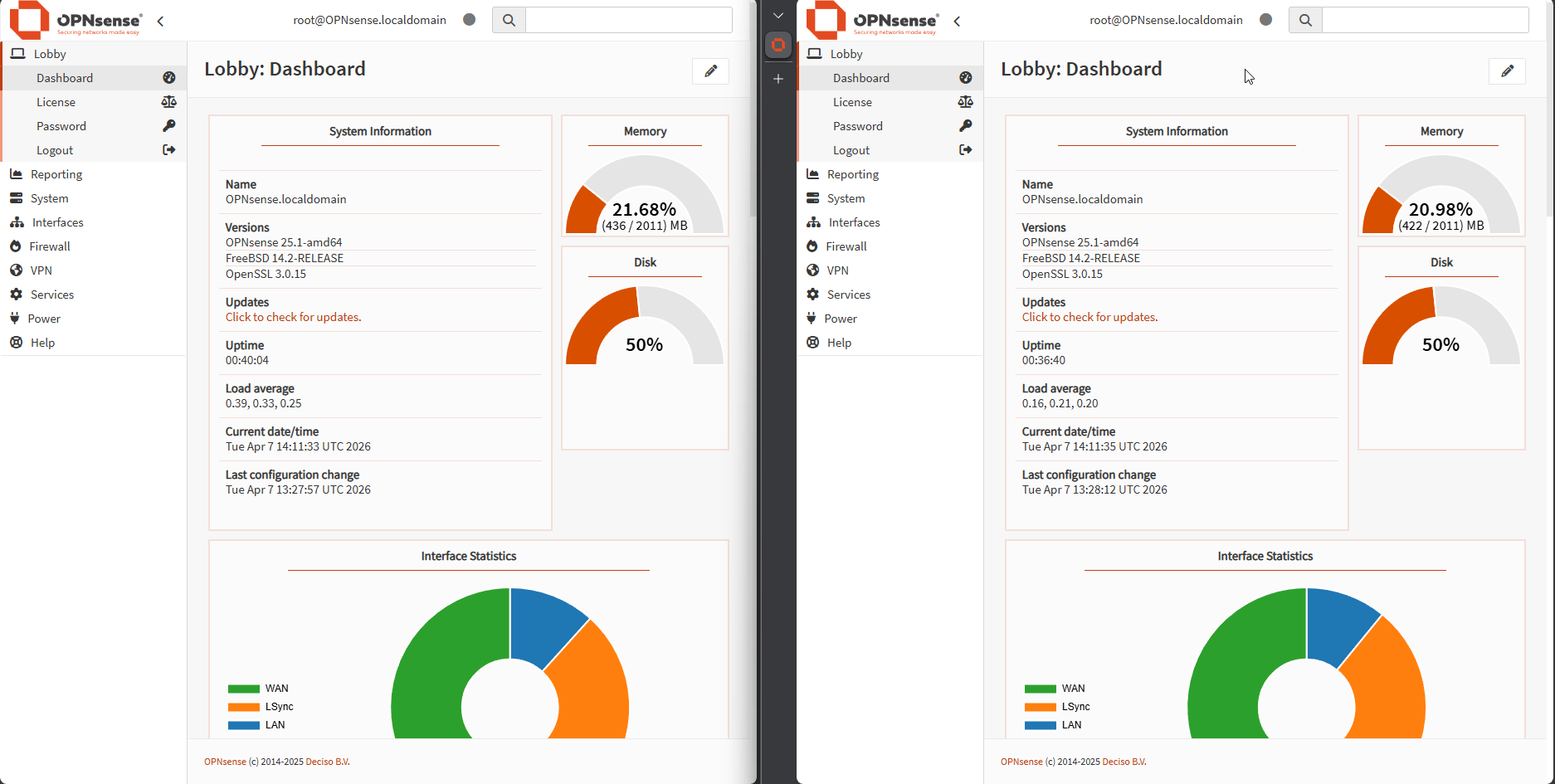Open Password menu item in right window

point(890,126)
